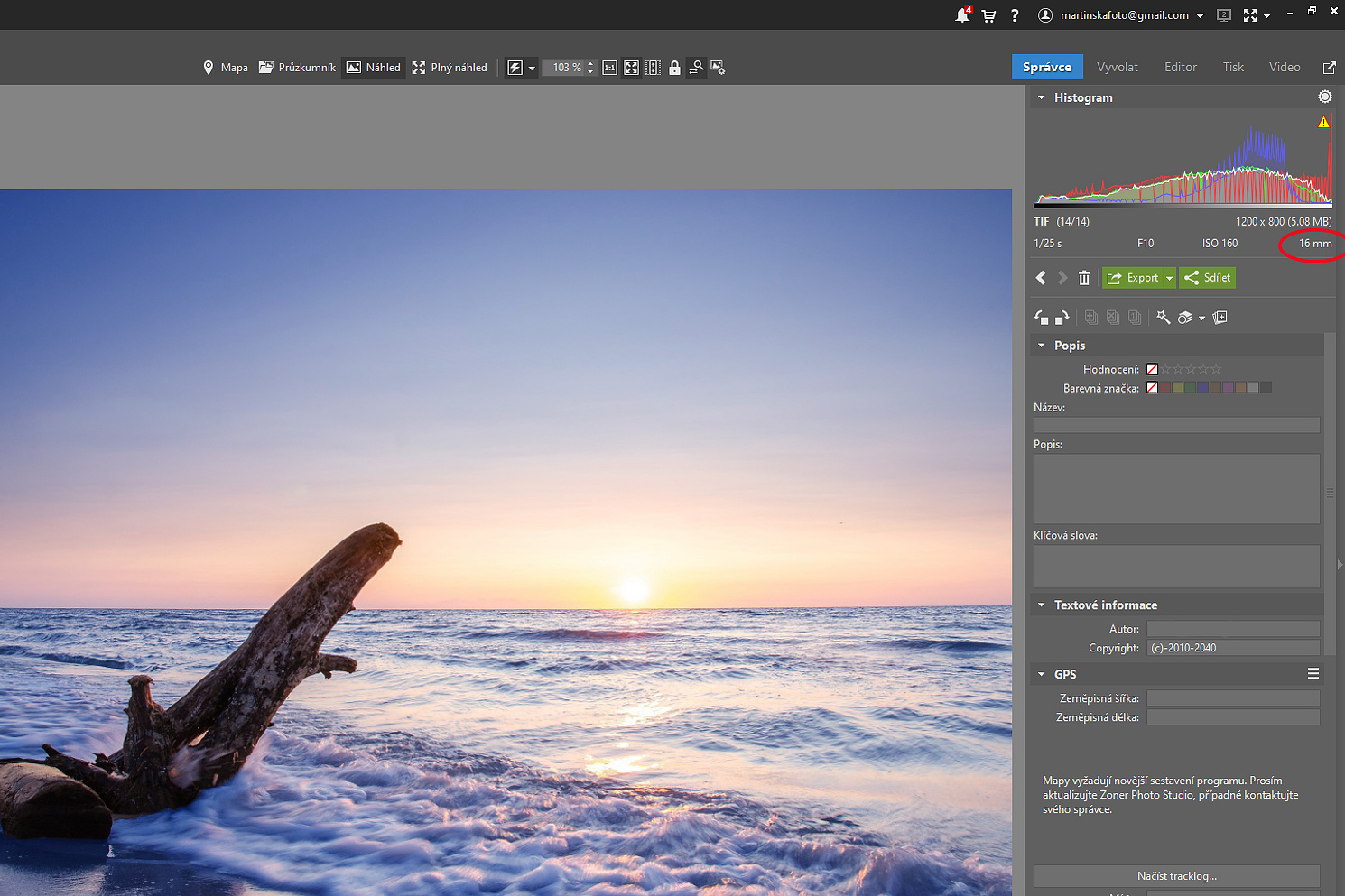
Task: Open batch filter dropdown arrow
Action: coord(1201,319)
